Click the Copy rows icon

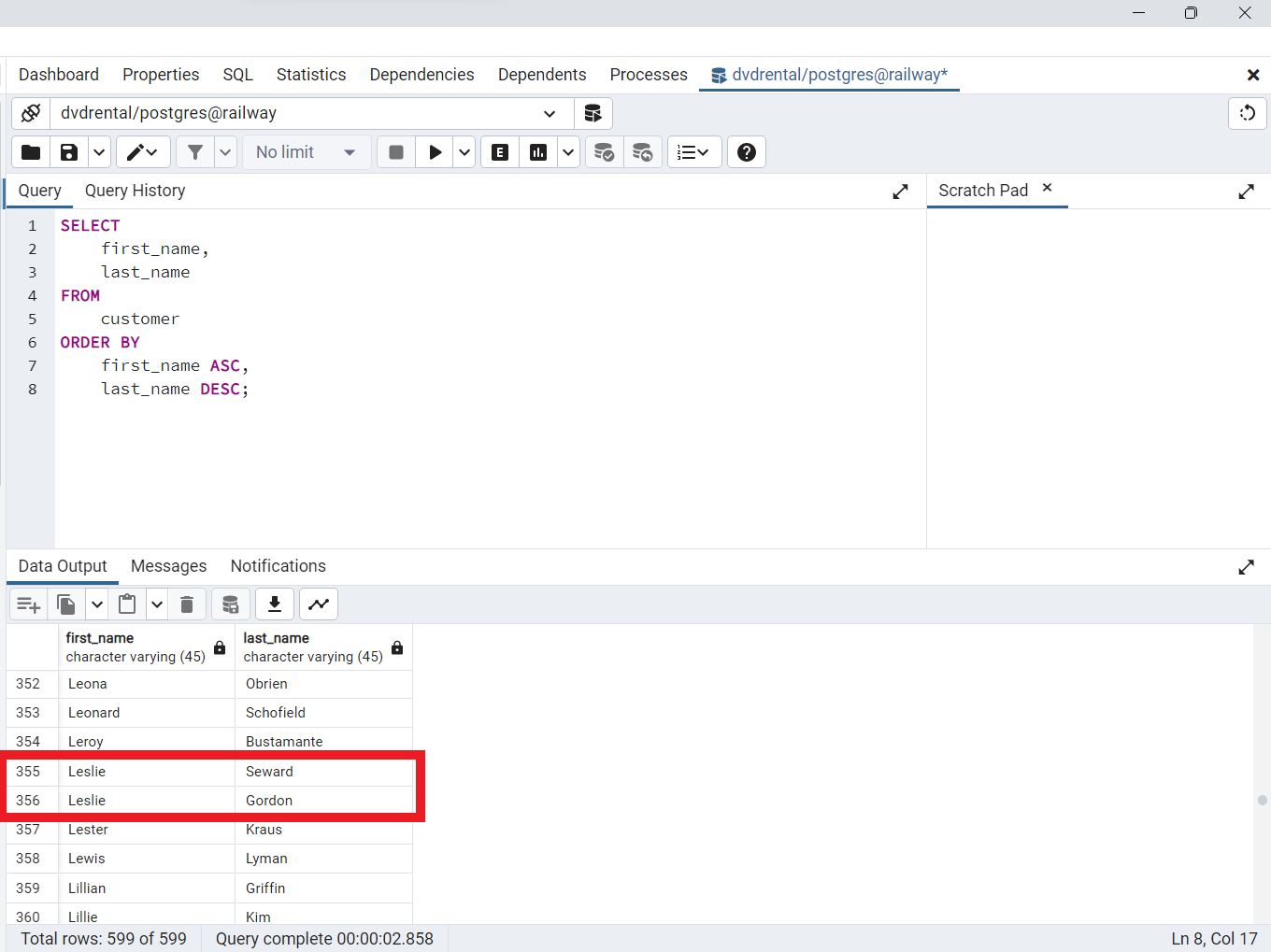pos(66,604)
